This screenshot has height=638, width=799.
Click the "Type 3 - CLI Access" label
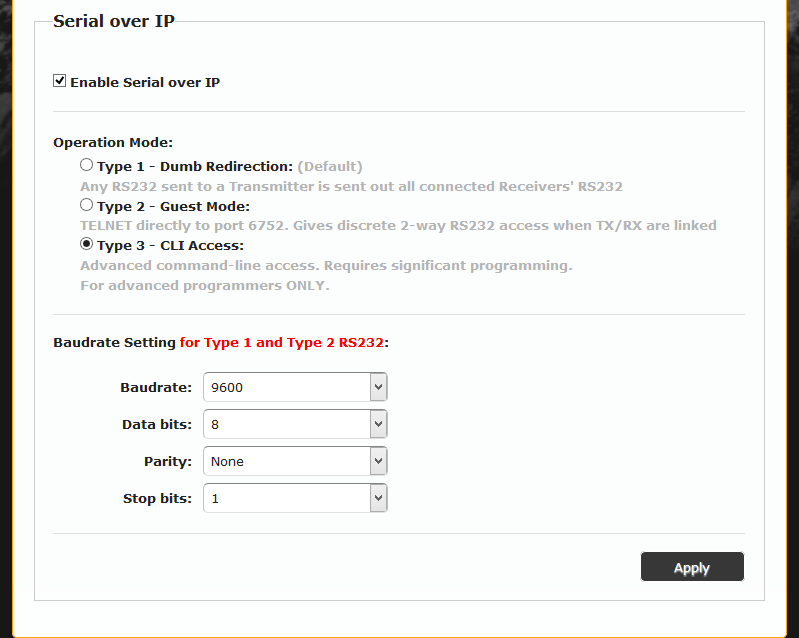coord(170,245)
